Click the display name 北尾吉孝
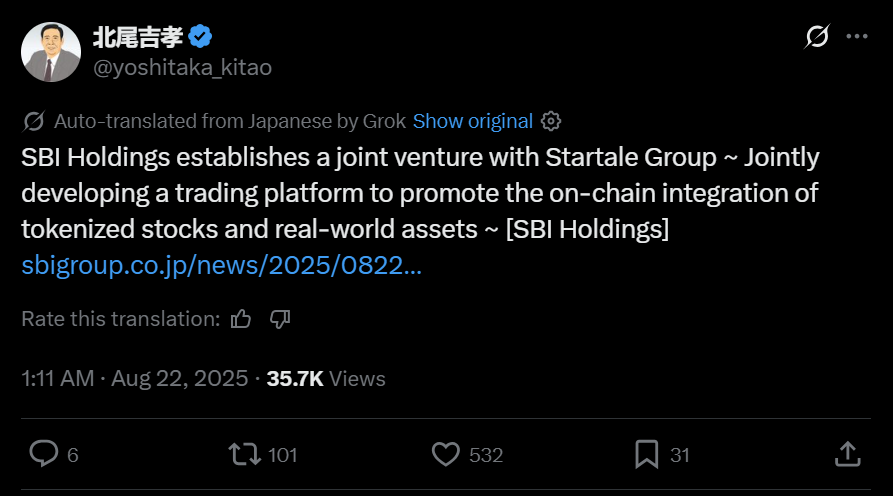Image resolution: width=893 pixels, height=496 pixels. 136,38
